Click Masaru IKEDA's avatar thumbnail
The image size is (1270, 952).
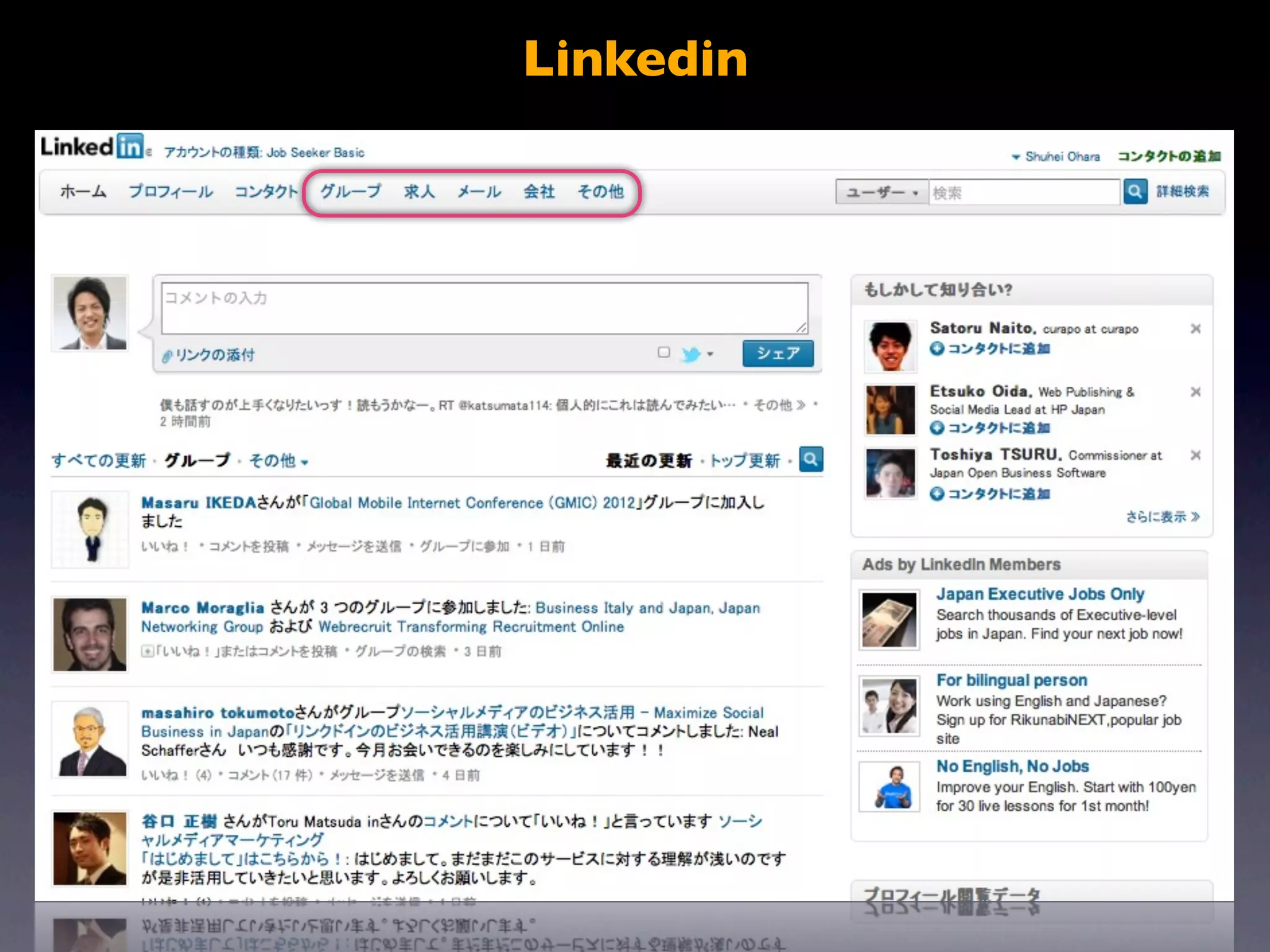[x=90, y=529]
